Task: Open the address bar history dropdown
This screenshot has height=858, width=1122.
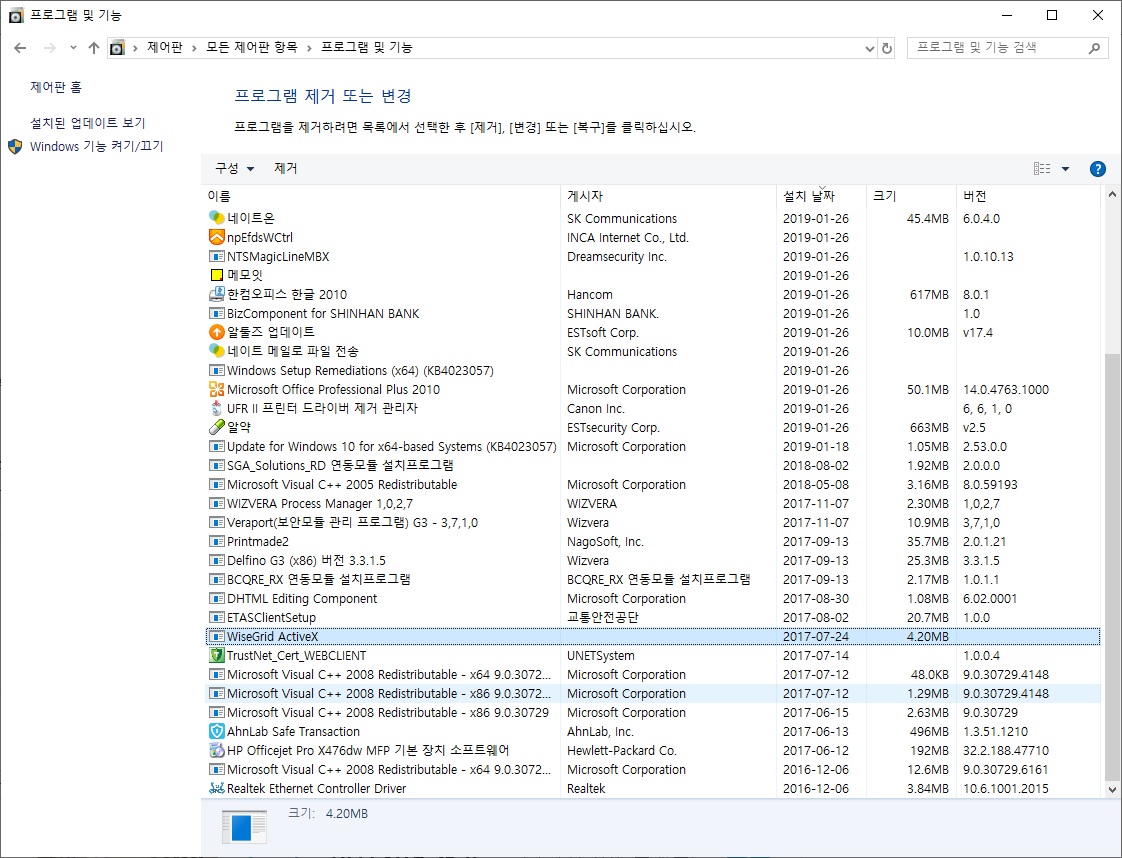Action: 869,48
